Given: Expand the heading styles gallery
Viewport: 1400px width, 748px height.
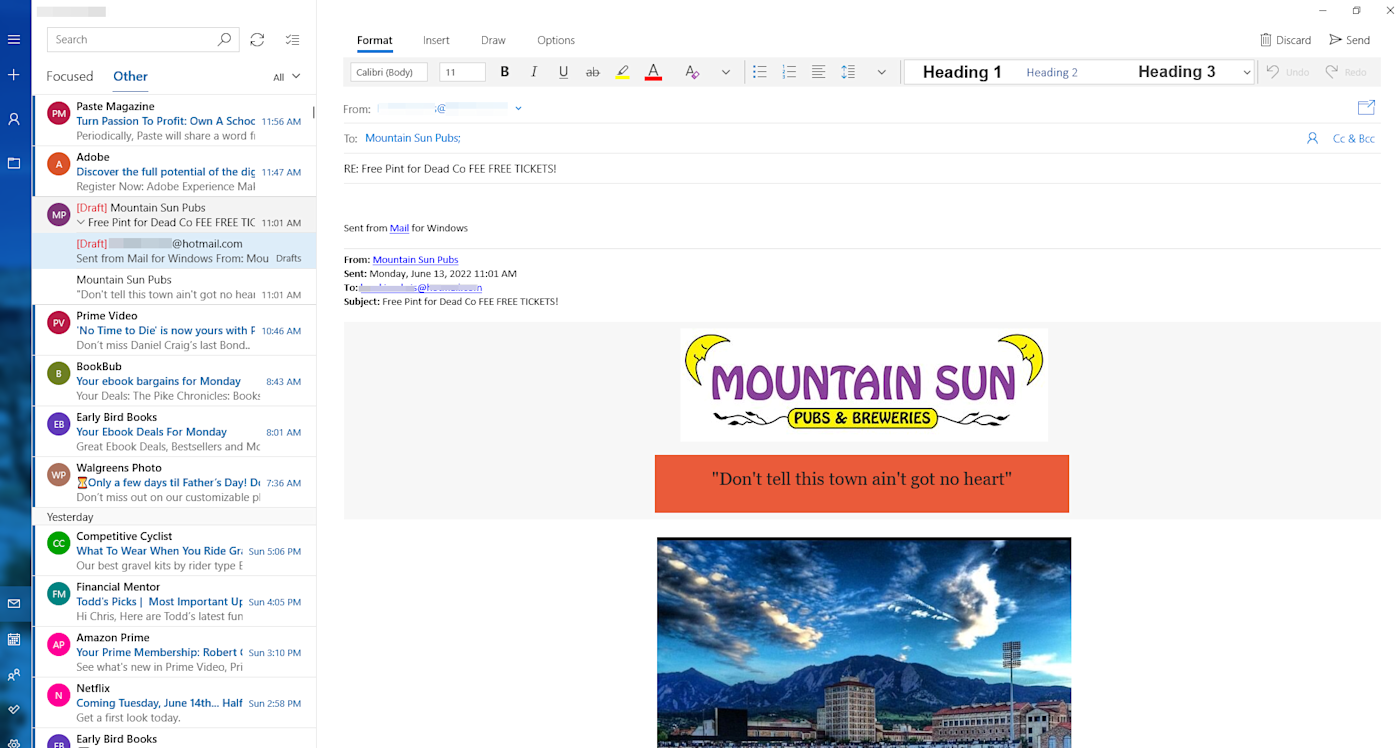Looking at the screenshot, I should (1246, 72).
